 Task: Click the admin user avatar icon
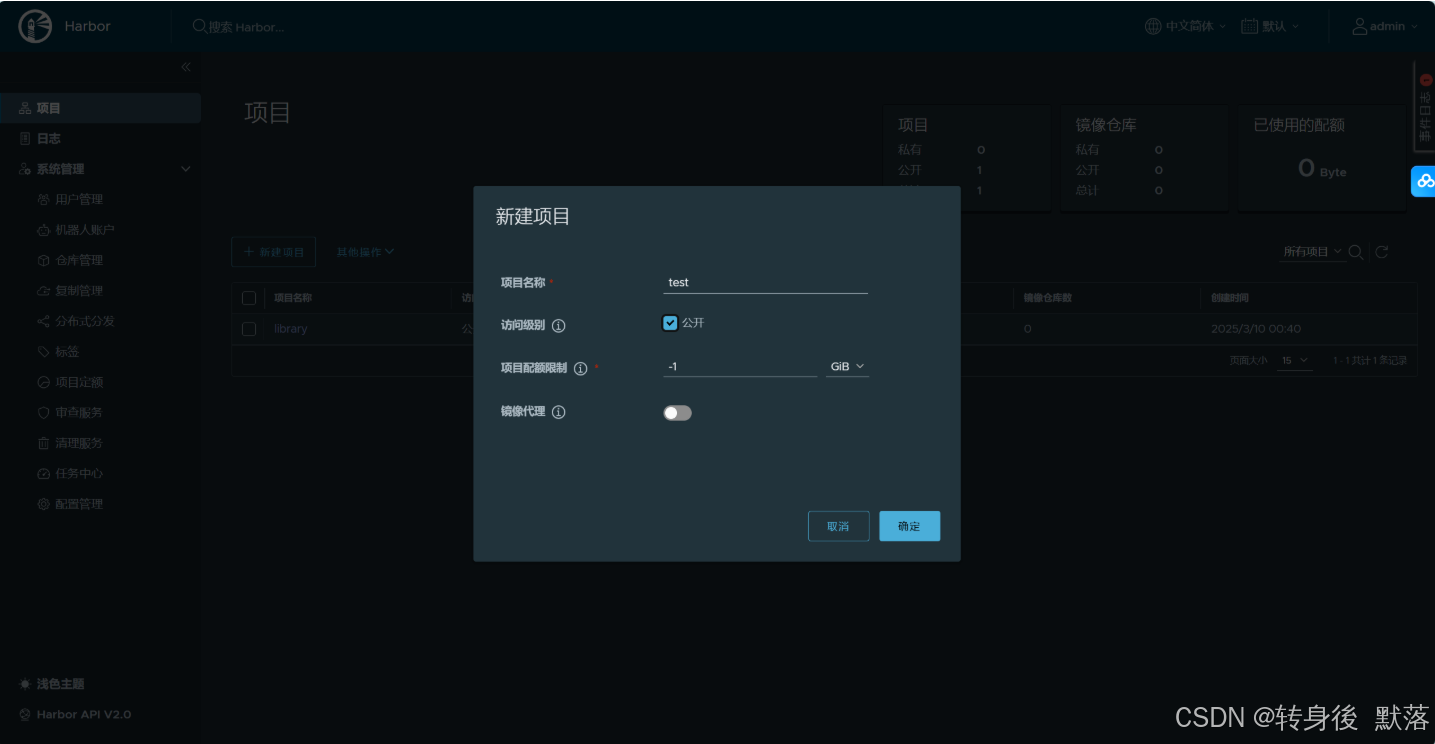point(1360,26)
